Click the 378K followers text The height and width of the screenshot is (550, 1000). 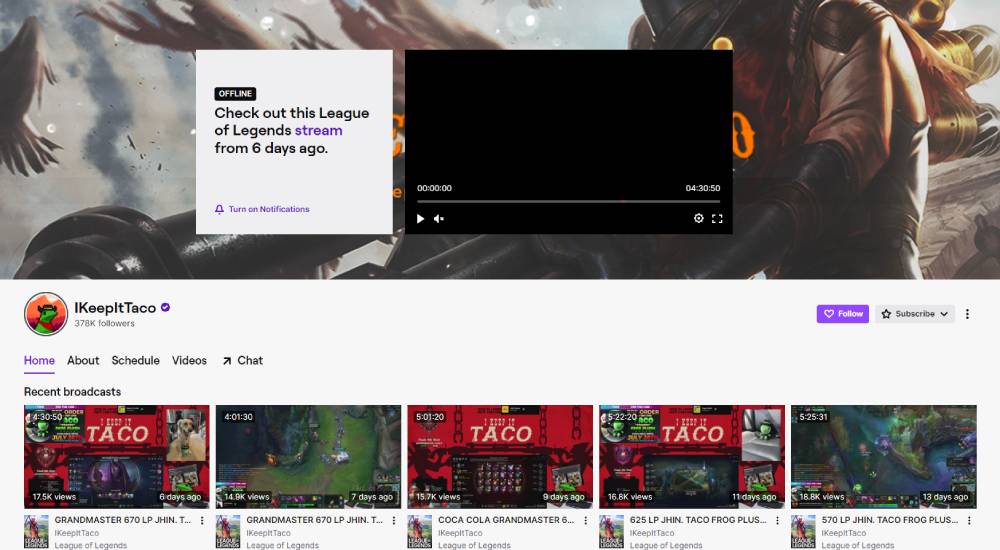point(105,323)
